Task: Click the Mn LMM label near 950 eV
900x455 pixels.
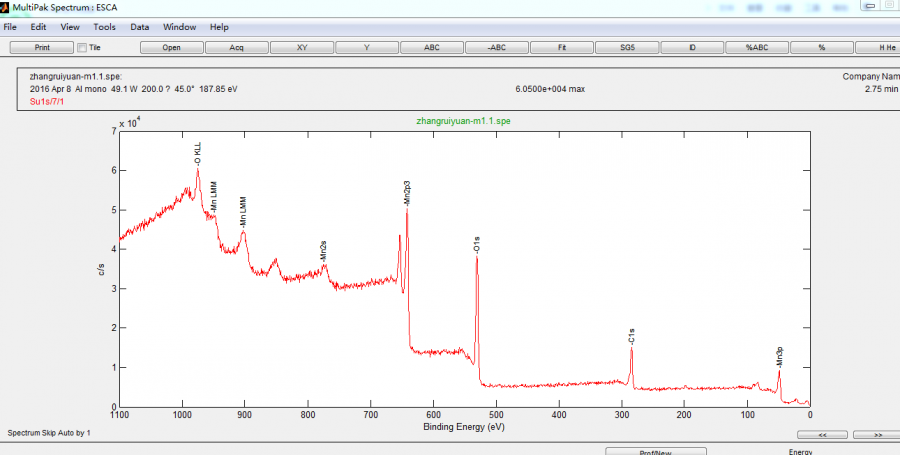Action: coord(214,199)
